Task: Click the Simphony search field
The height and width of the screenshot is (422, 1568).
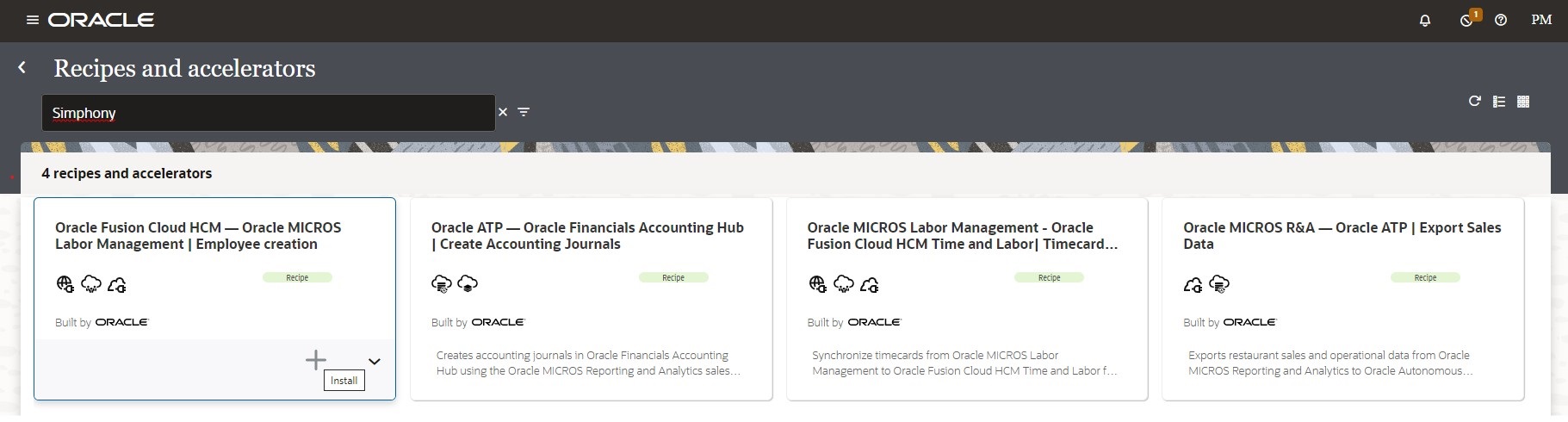Action: tap(267, 113)
